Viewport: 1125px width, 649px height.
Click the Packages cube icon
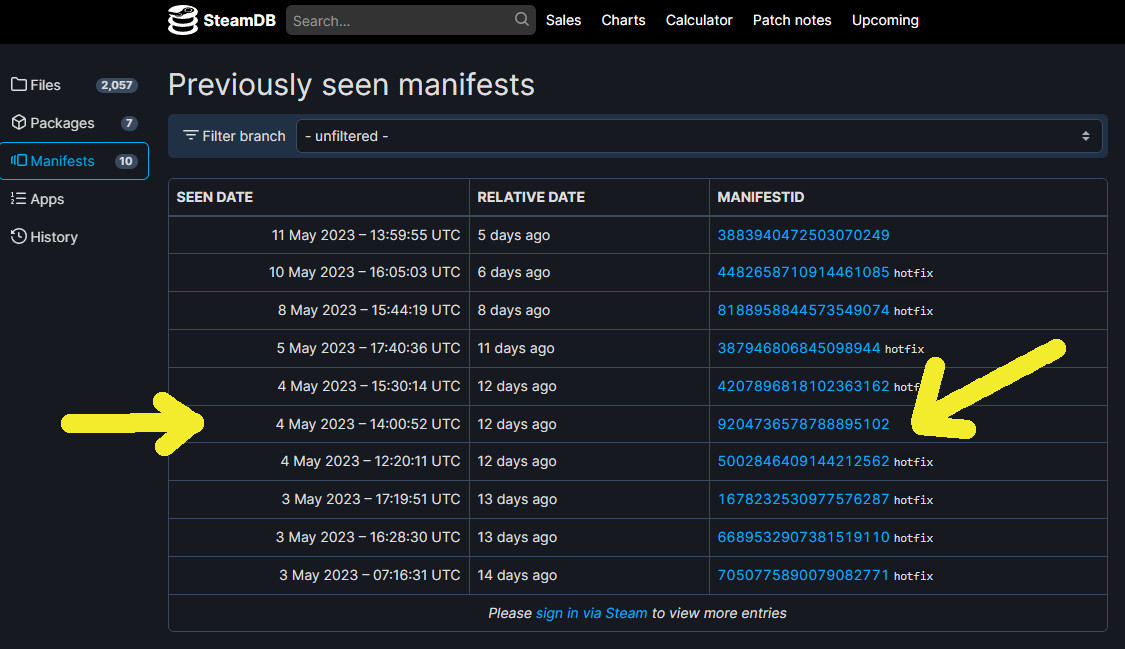(19, 123)
